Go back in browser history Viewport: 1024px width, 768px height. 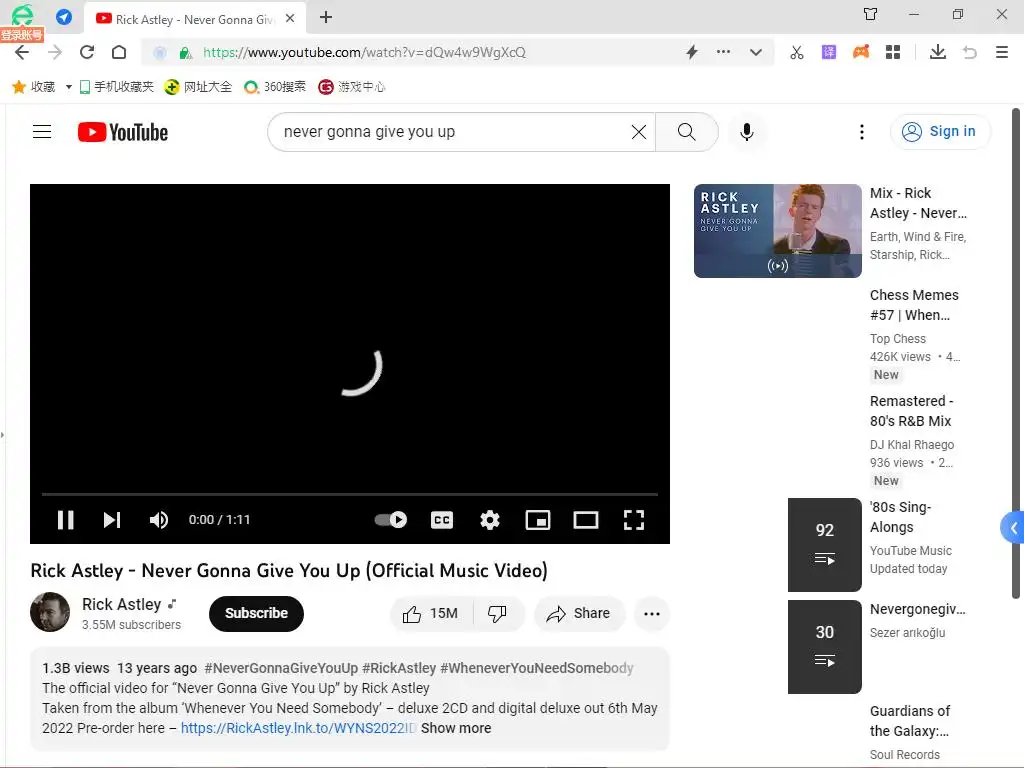(22, 52)
